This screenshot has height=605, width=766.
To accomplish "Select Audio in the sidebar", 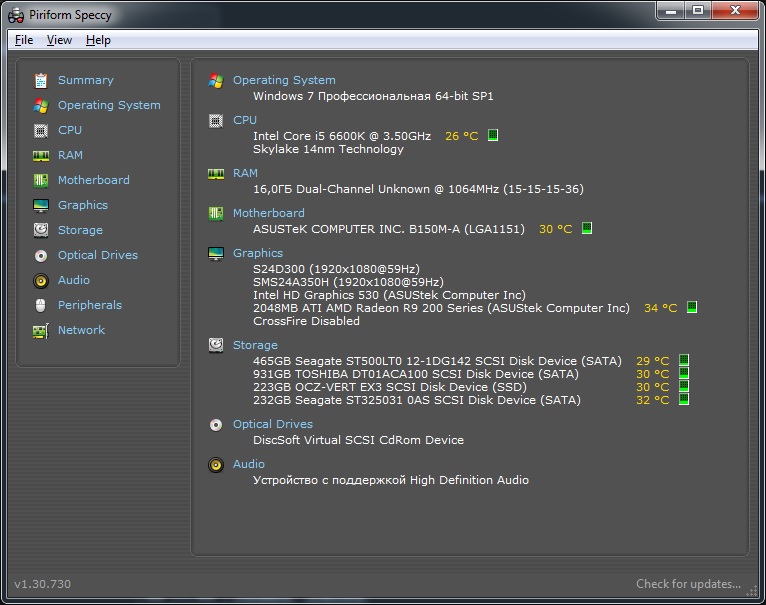I will click(x=74, y=280).
